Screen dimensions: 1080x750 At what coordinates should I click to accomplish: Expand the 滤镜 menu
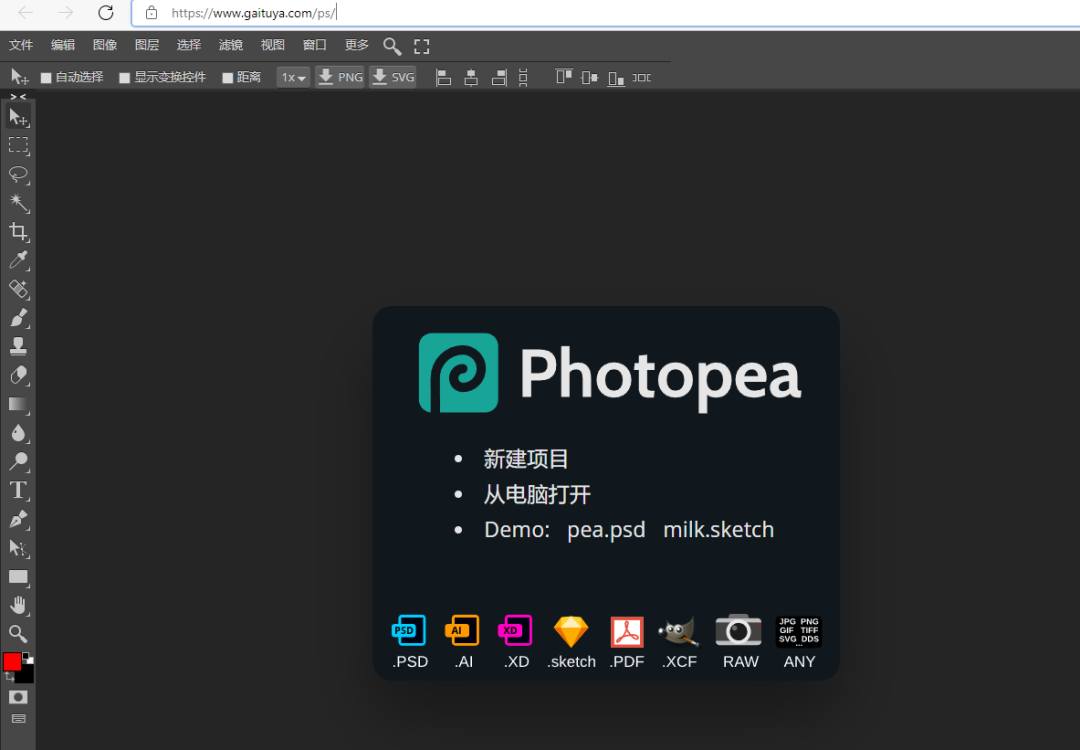pyautogui.click(x=231, y=45)
